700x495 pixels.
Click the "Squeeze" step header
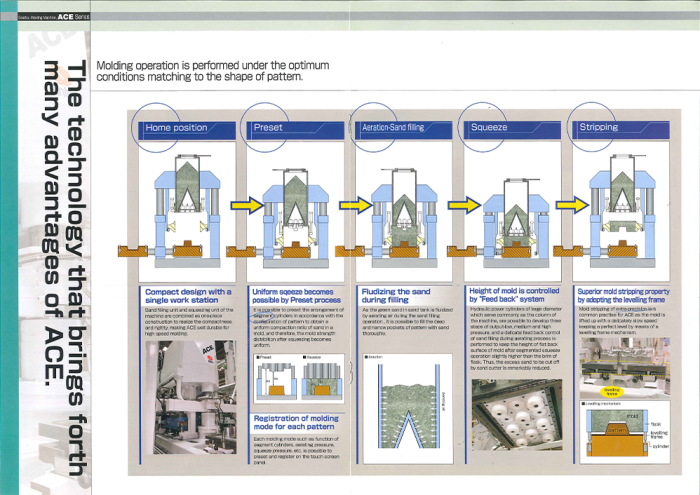coord(512,131)
